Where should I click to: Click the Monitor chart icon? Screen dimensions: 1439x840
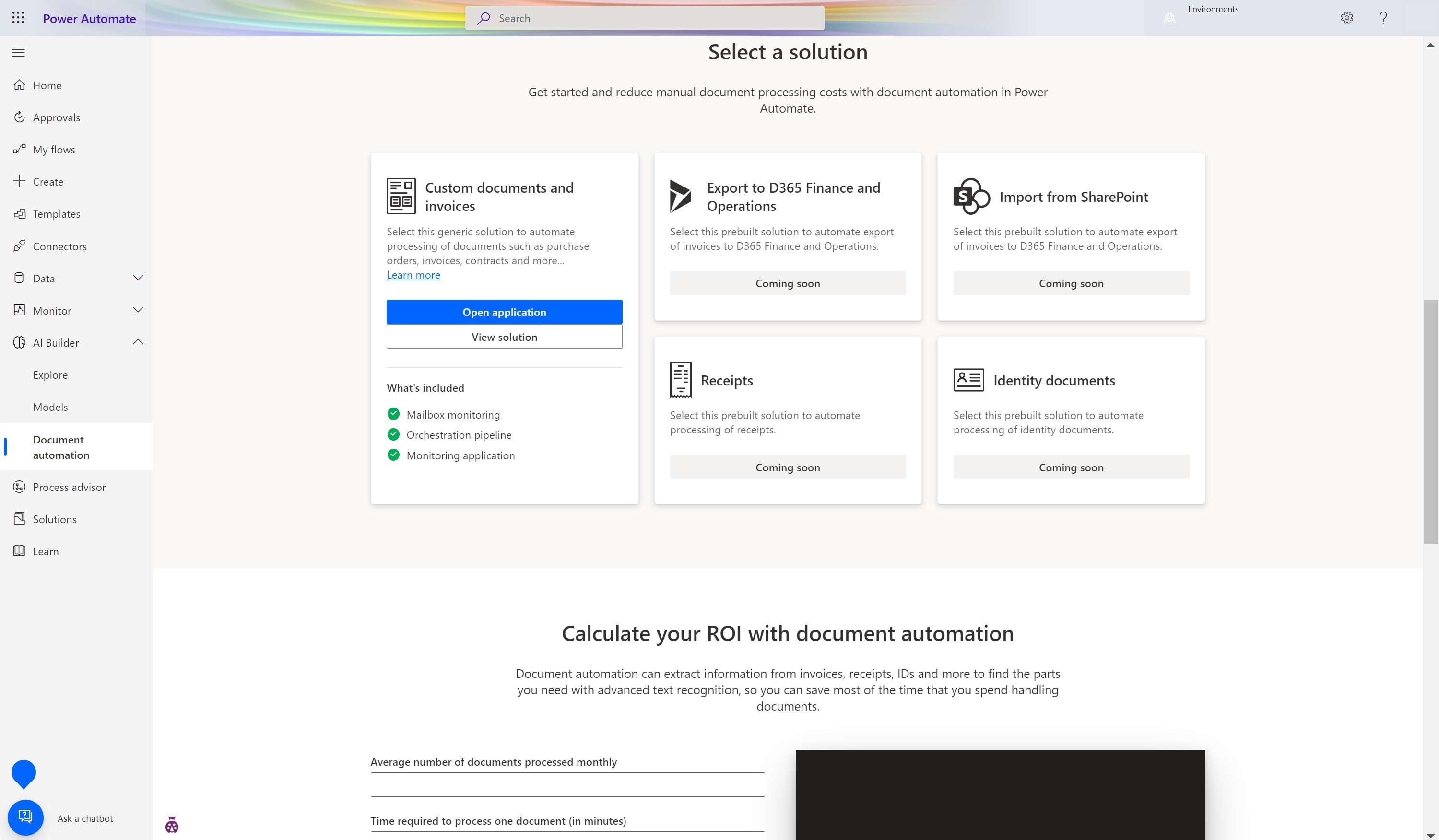(x=19, y=310)
